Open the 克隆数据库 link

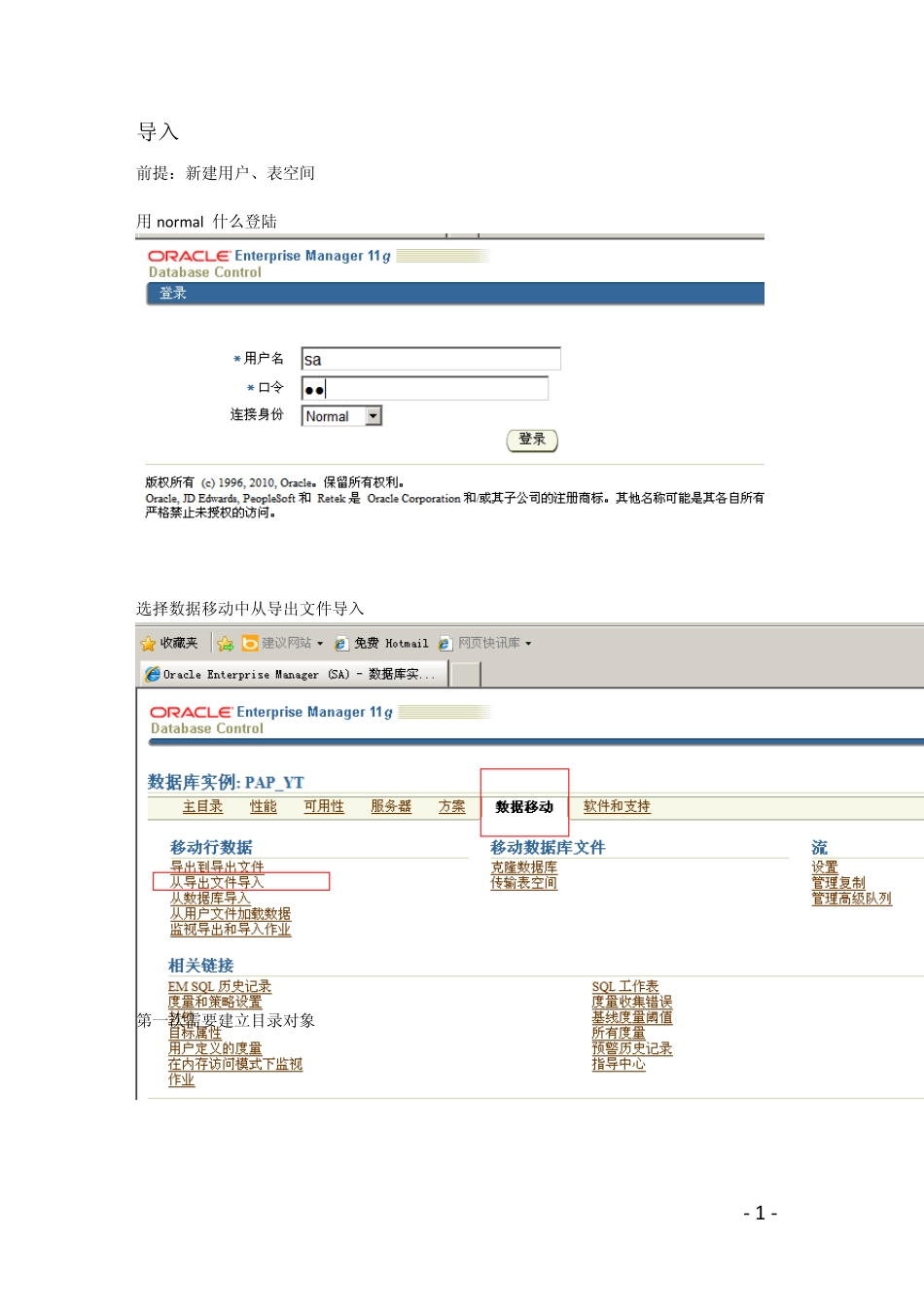point(524,867)
